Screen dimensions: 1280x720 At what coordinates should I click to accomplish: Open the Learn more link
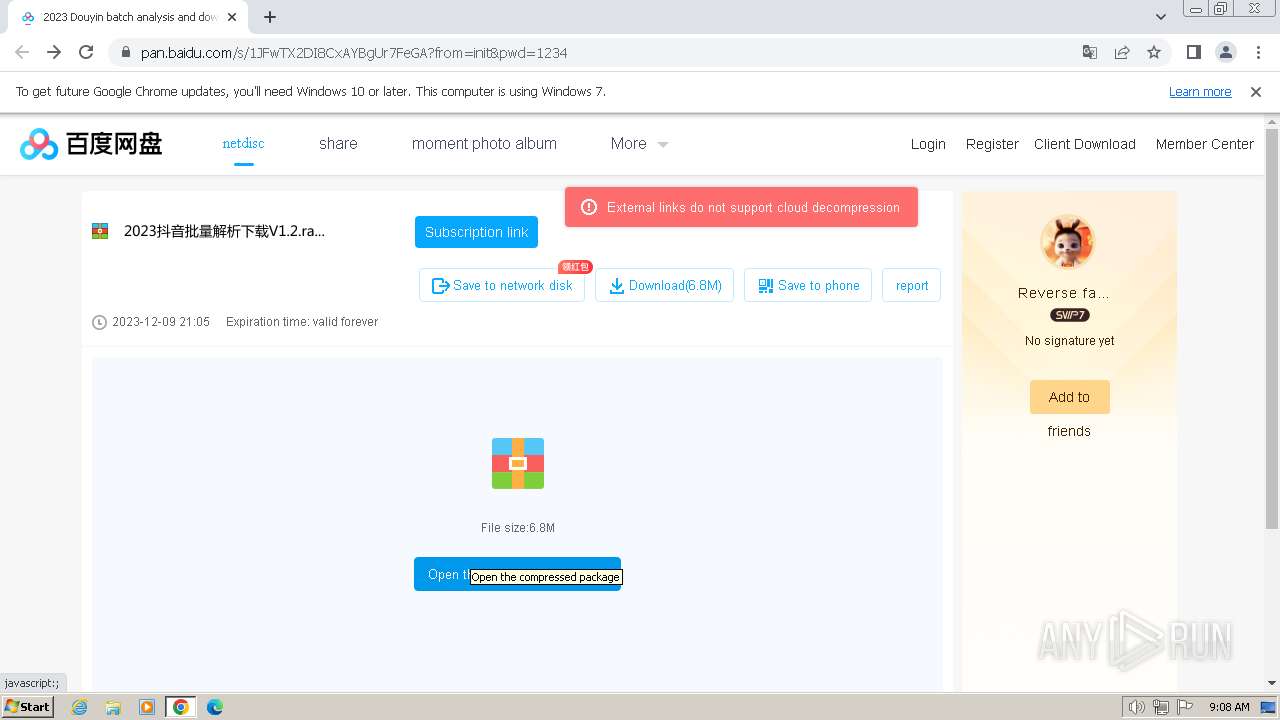1200,92
